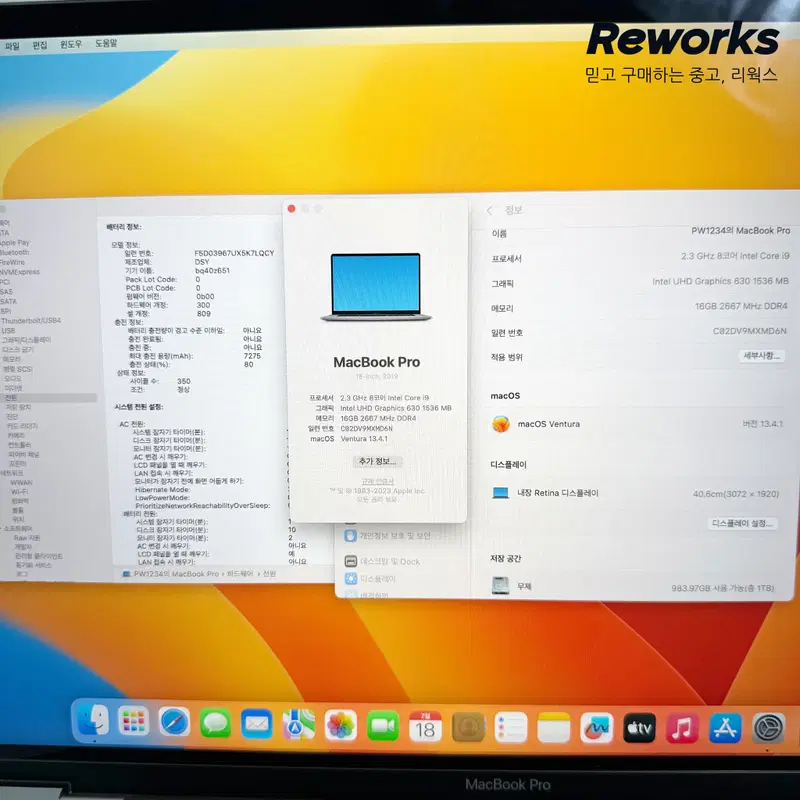This screenshot has width=800, height=800.
Task: Open Maps from the Dock
Action: point(298,725)
